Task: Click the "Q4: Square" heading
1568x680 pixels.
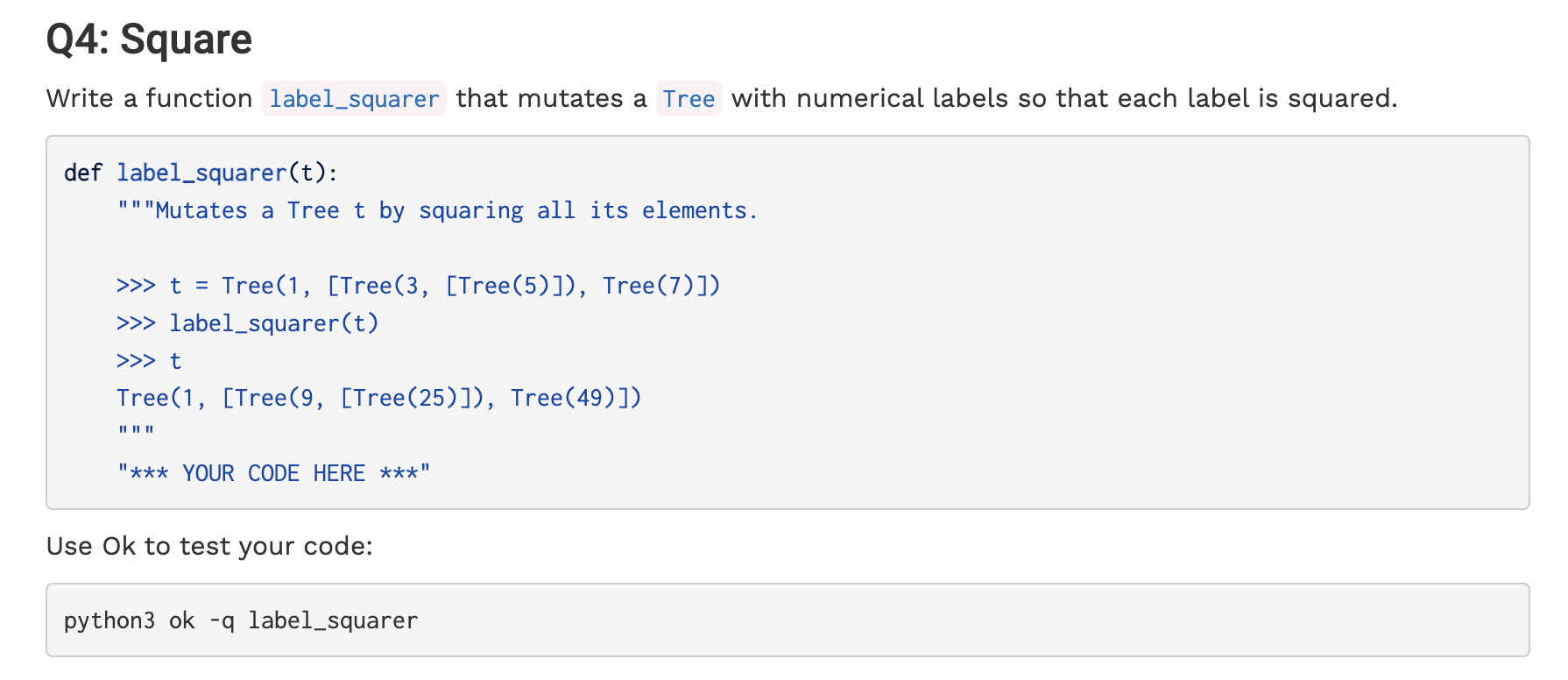Action: [149, 40]
